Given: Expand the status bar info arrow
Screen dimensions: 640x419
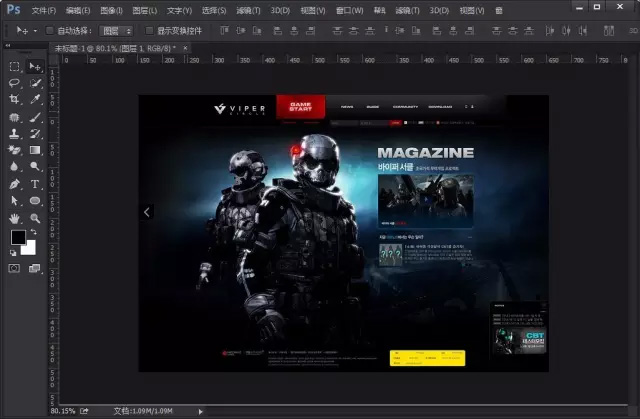Looking at the screenshot, I should tap(200, 412).
